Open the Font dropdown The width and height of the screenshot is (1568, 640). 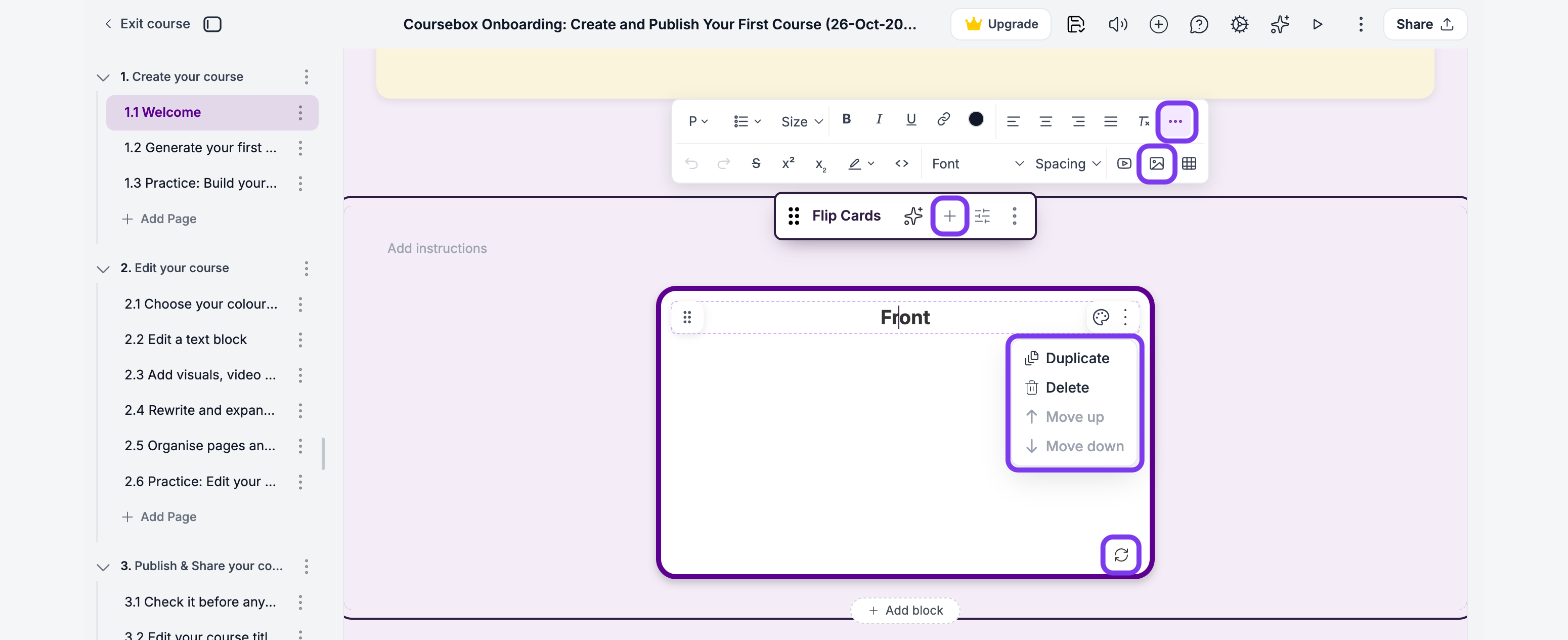point(978,164)
